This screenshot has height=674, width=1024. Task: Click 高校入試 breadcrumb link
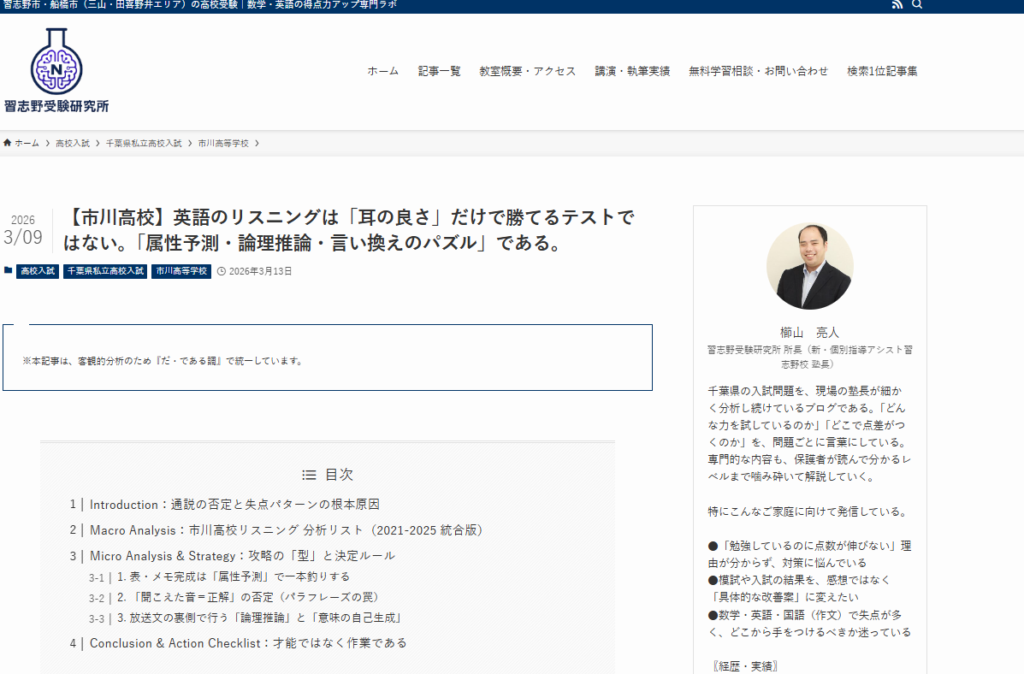pos(72,143)
